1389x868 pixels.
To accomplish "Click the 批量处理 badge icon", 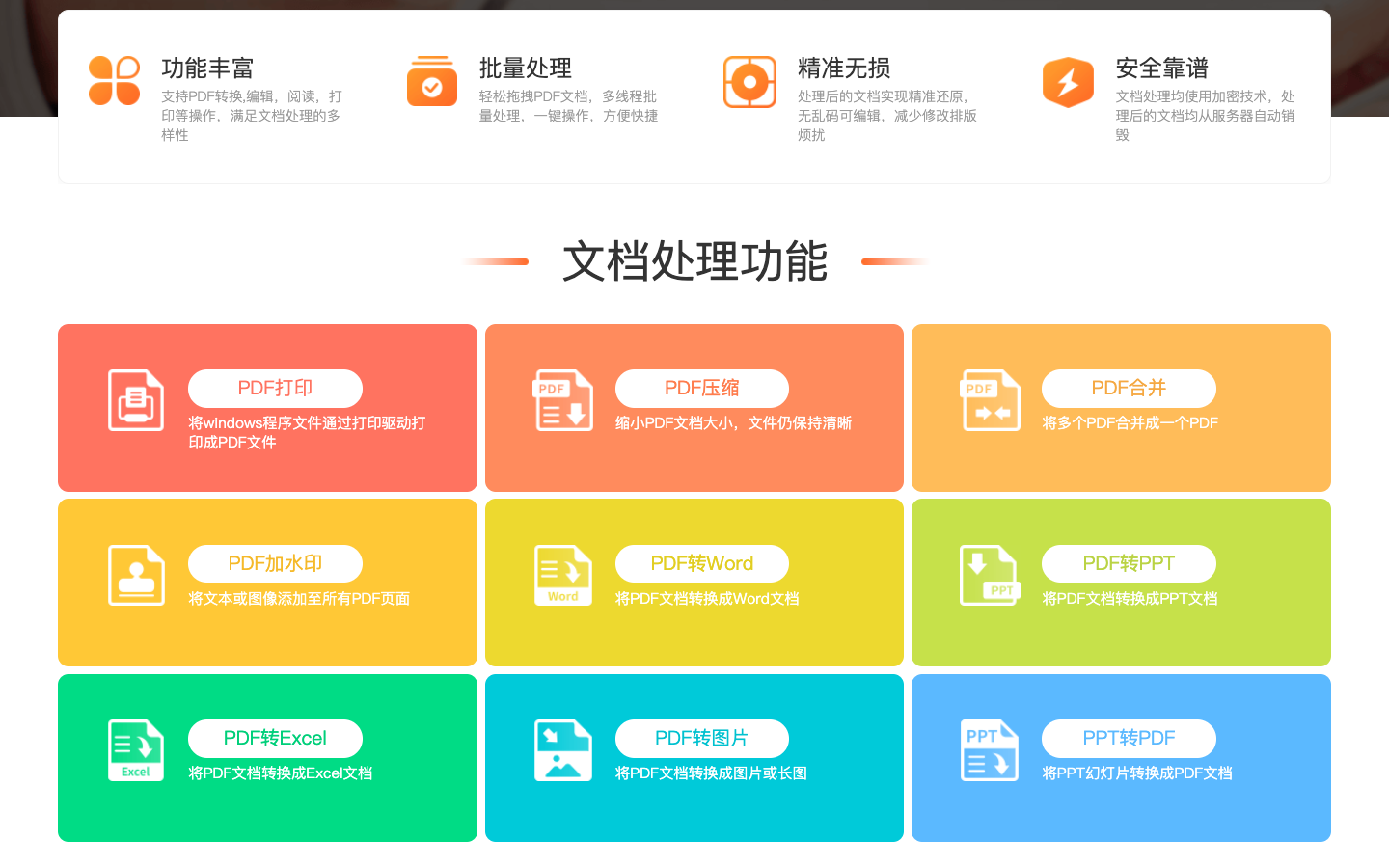I will coord(431,82).
